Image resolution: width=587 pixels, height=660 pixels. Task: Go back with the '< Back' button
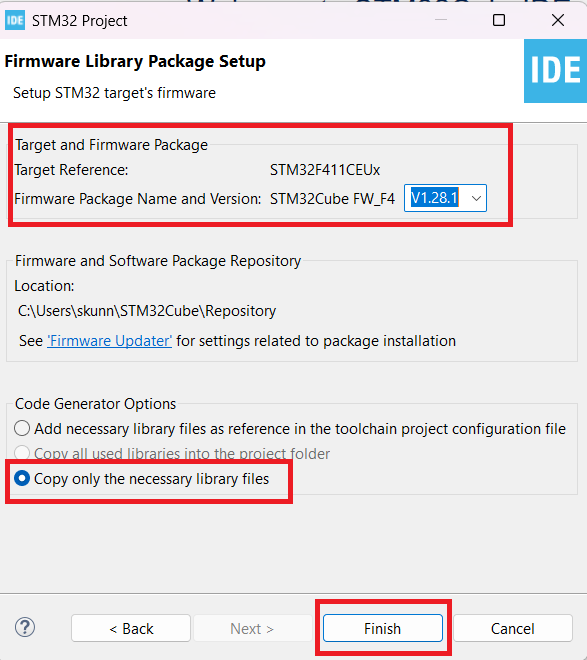(131, 628)
